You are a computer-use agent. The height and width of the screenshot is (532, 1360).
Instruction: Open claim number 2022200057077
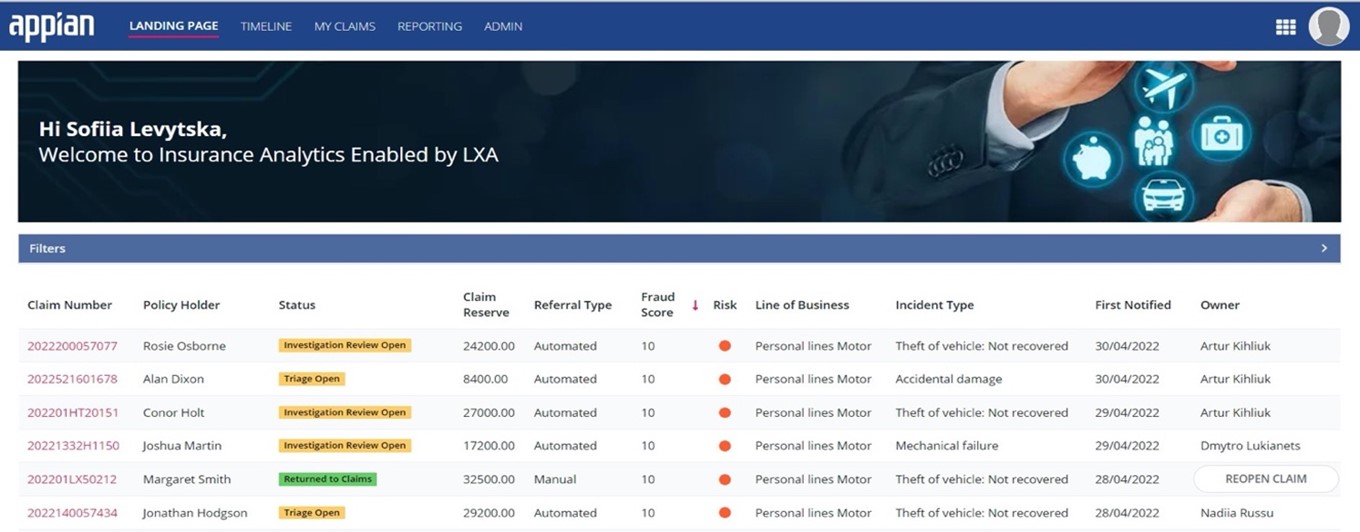coord(72,346)
